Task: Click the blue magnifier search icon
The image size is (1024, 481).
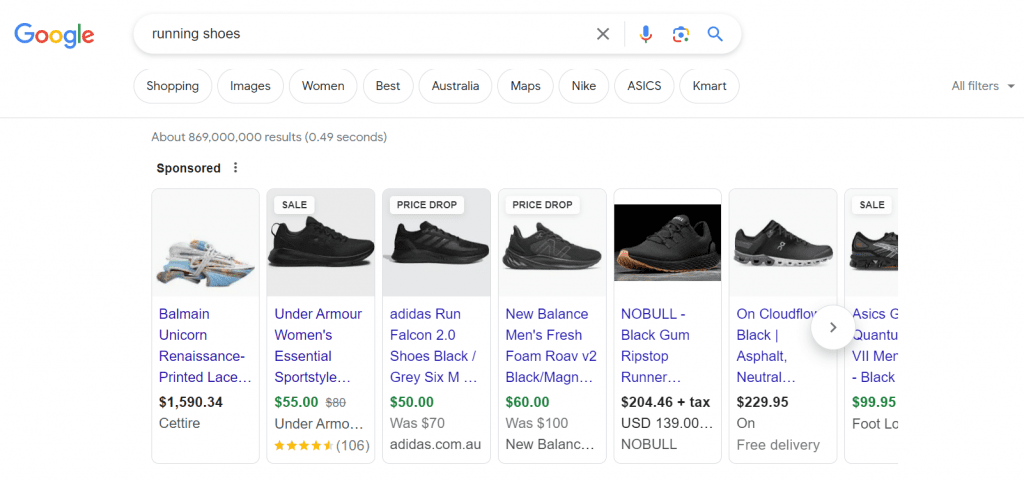Action: 715,34
